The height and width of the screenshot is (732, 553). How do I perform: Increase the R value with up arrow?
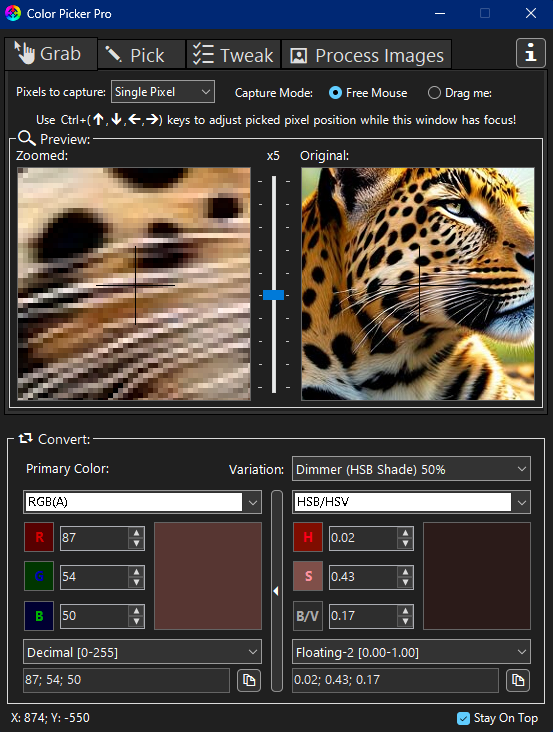[x=136, y=533]
